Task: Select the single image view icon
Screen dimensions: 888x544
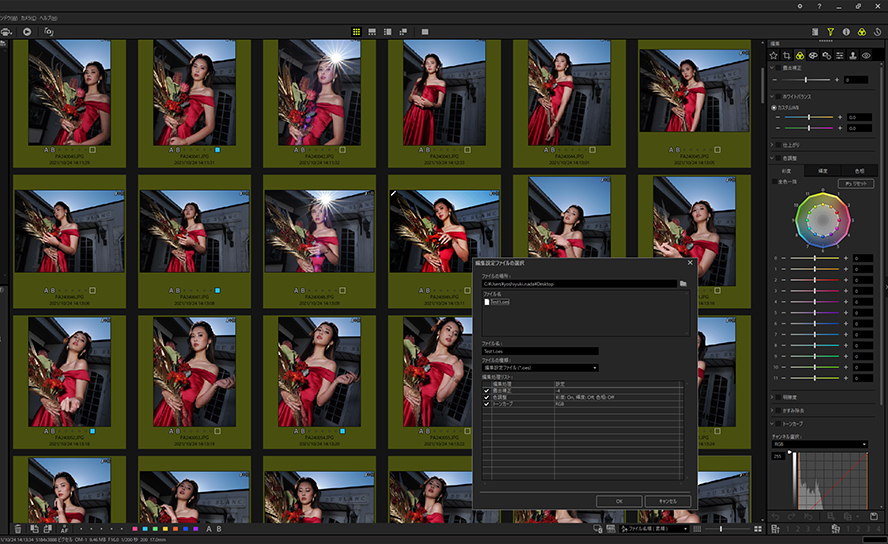Action: [x=425, y=32]
